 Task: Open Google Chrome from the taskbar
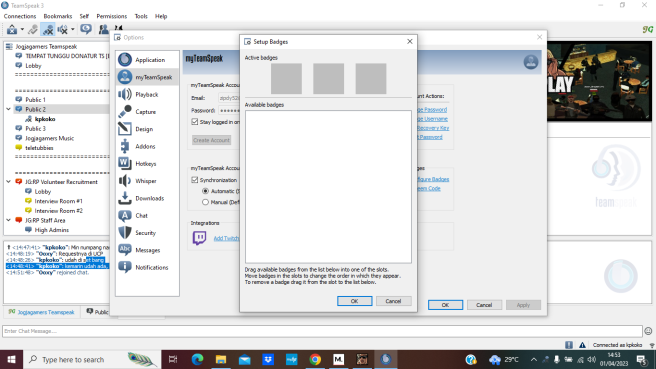click(x=315, y=359)
